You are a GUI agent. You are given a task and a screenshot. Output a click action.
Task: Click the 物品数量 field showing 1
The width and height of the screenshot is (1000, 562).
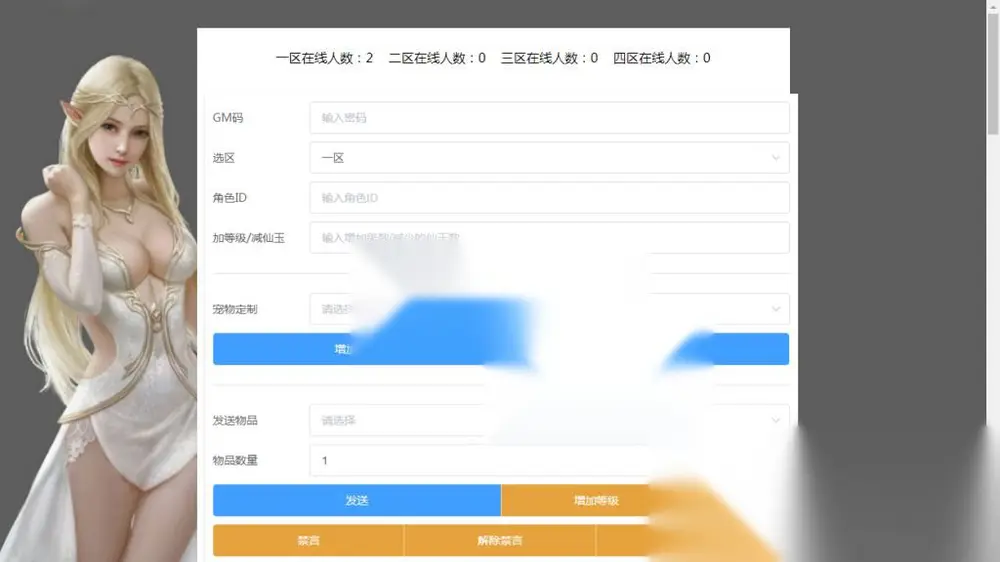click(549, 461)
